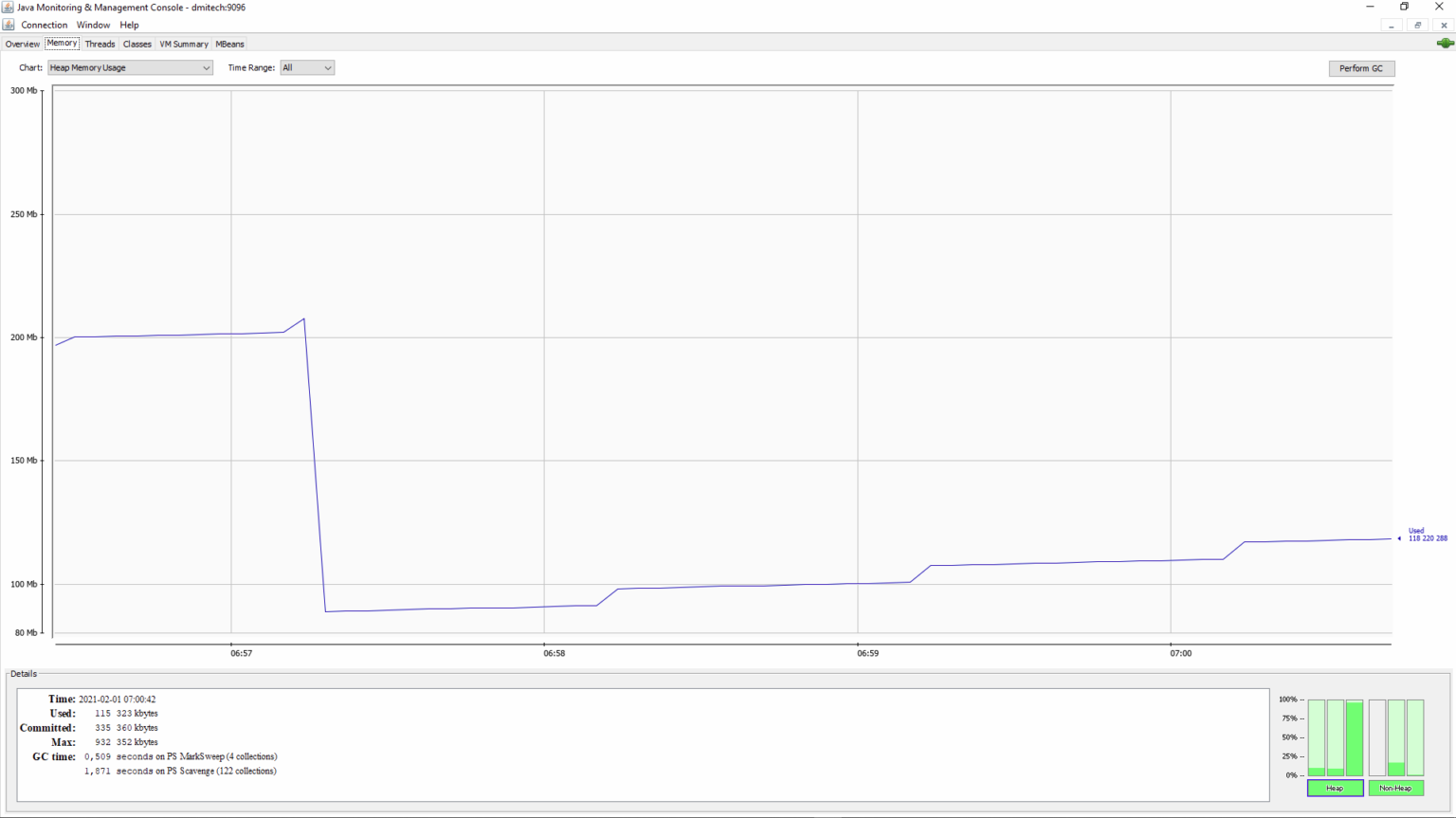Click the Time value 2021-02-01 07:00:42
Image resolution: width=1456 pixels, height=818 pixels.
coord(117,700)
